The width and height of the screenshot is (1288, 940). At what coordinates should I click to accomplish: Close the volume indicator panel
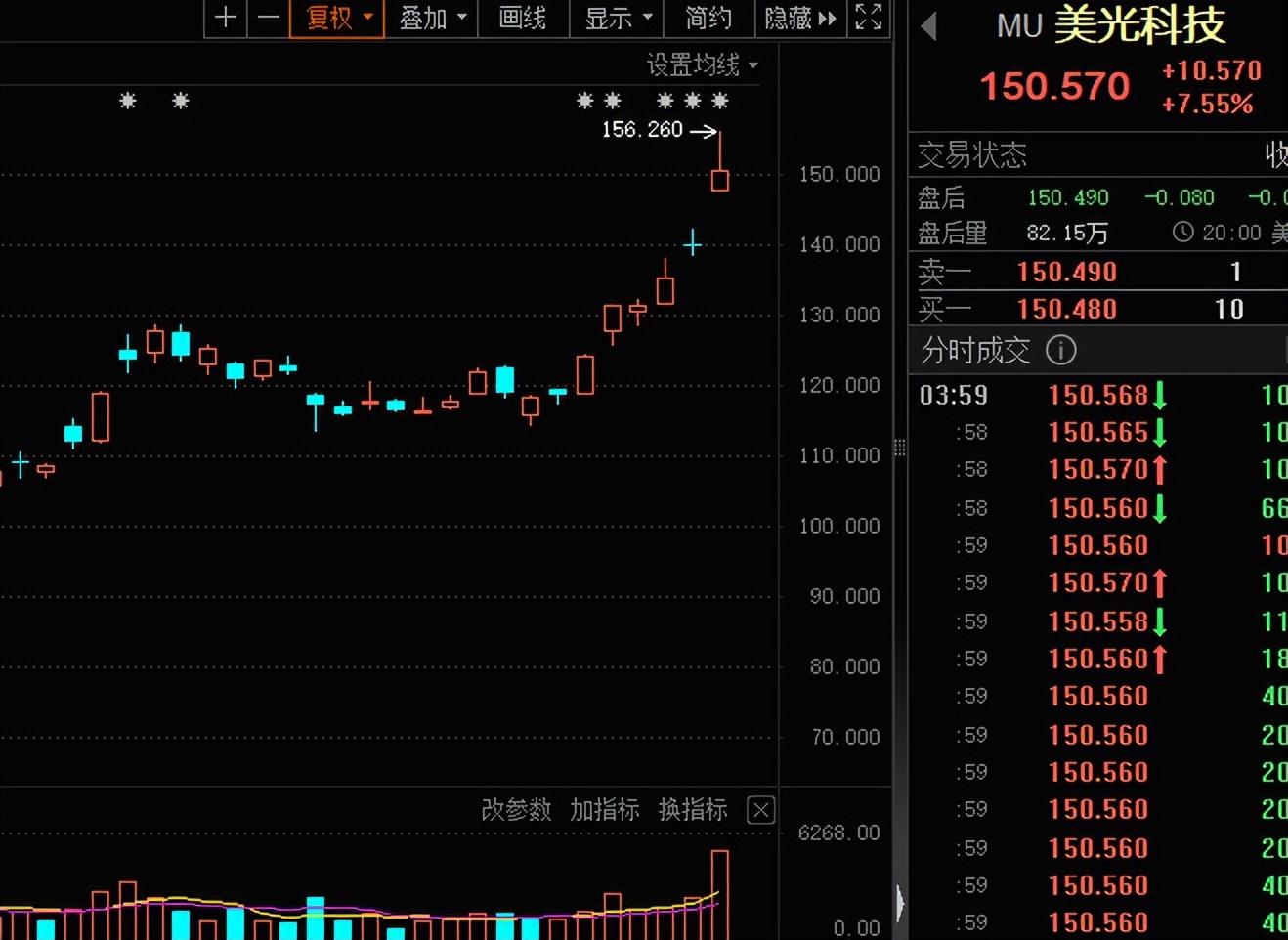point(760,810)
